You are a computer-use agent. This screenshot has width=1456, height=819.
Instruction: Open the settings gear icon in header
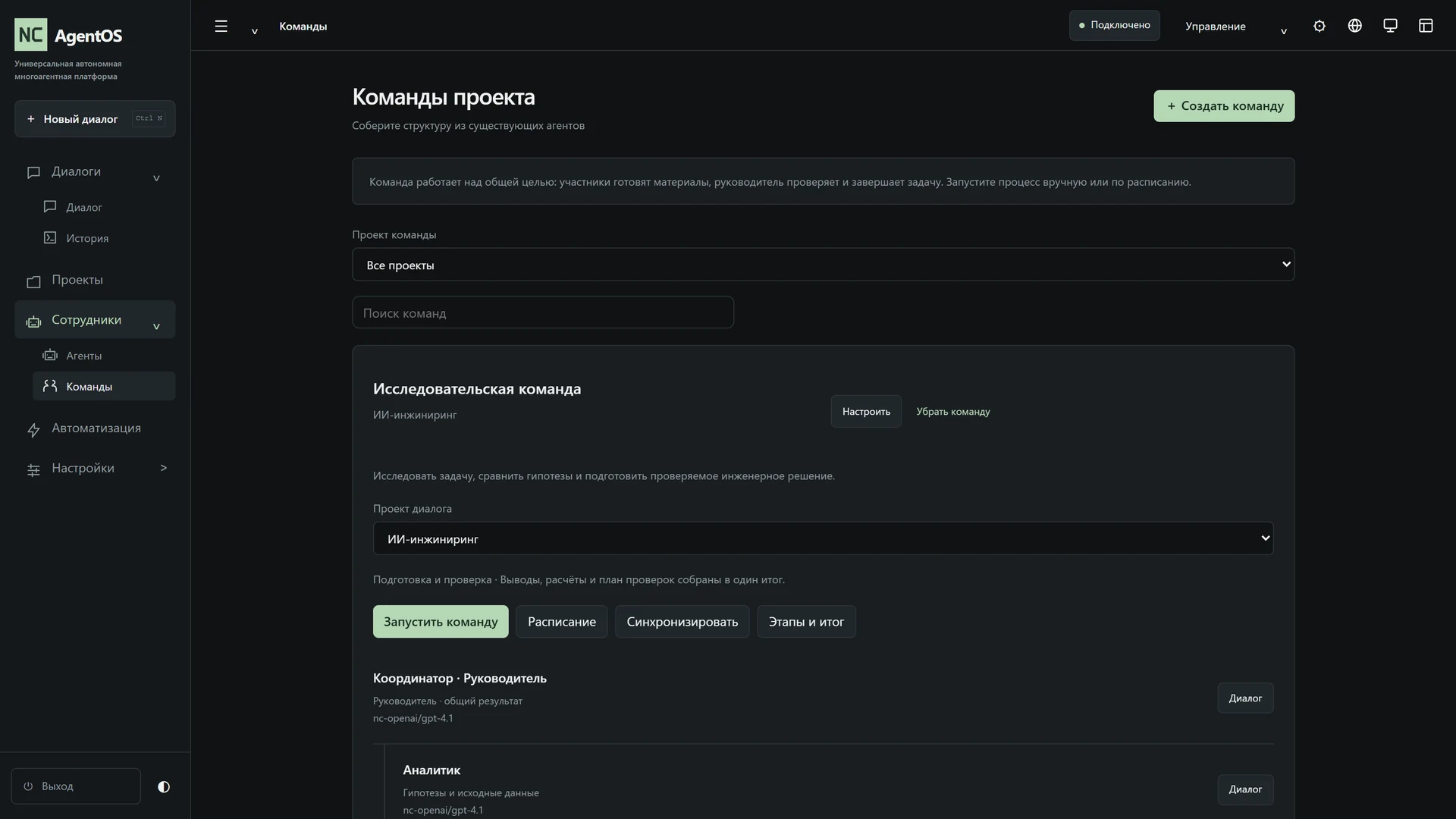[1319, 26]
